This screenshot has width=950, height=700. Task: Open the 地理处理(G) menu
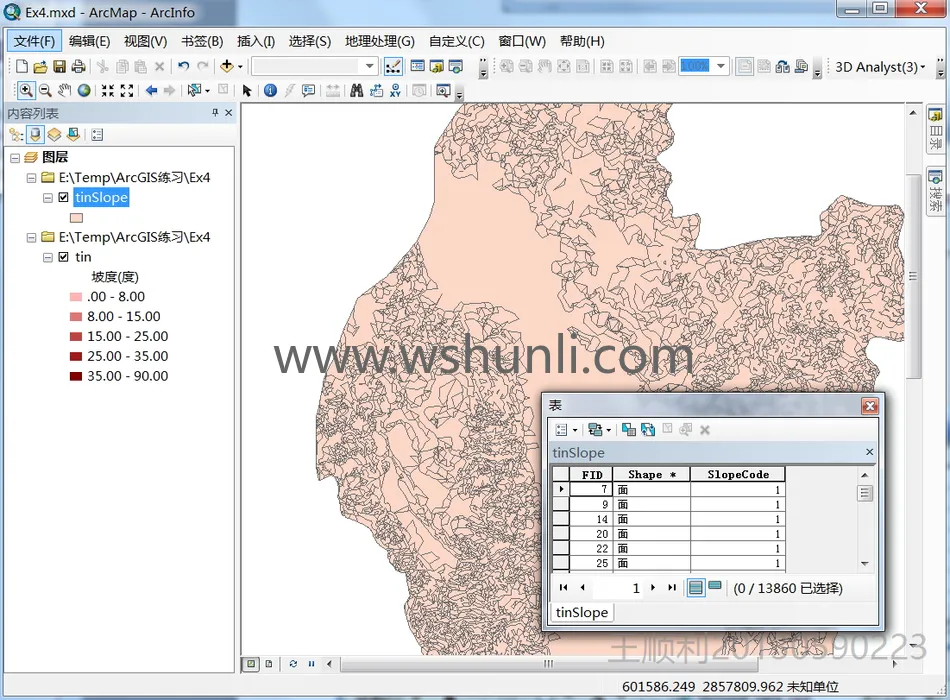(x=379, y=41)
